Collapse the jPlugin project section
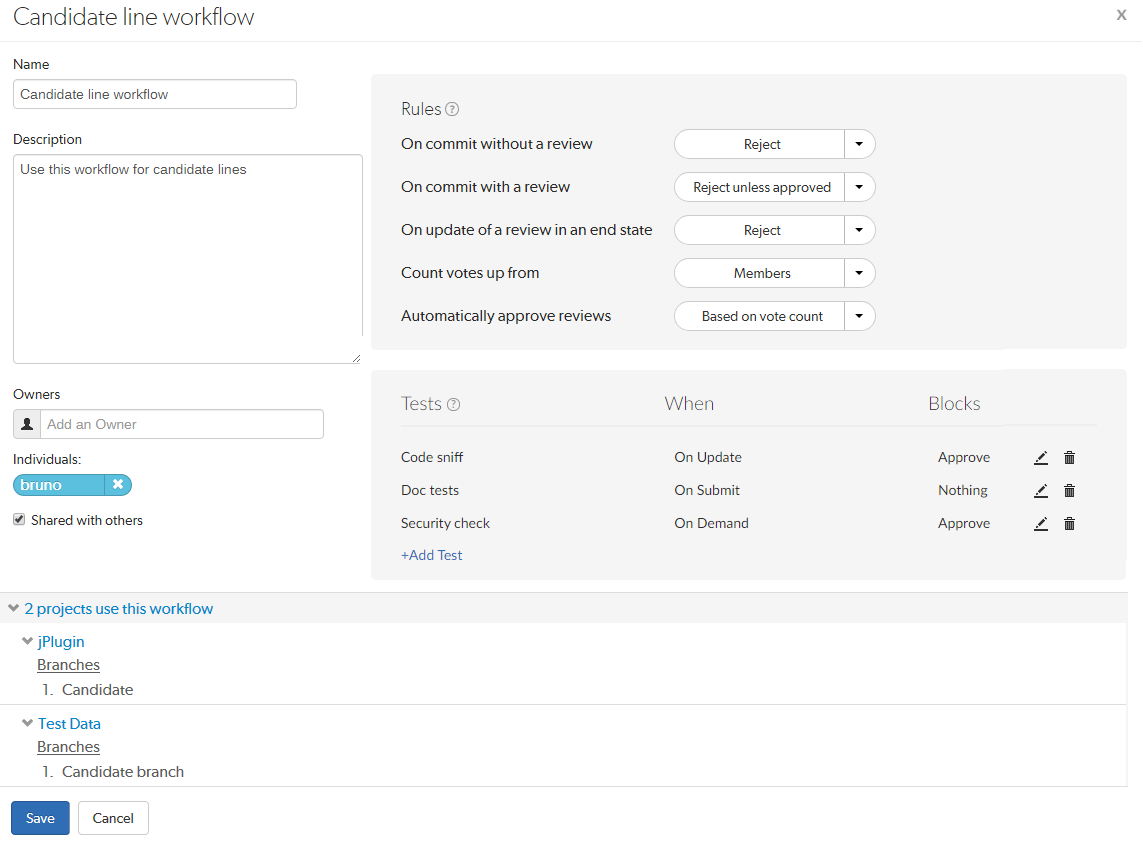This screenshot has width=1143, height=843. click(x=28, y=641)
